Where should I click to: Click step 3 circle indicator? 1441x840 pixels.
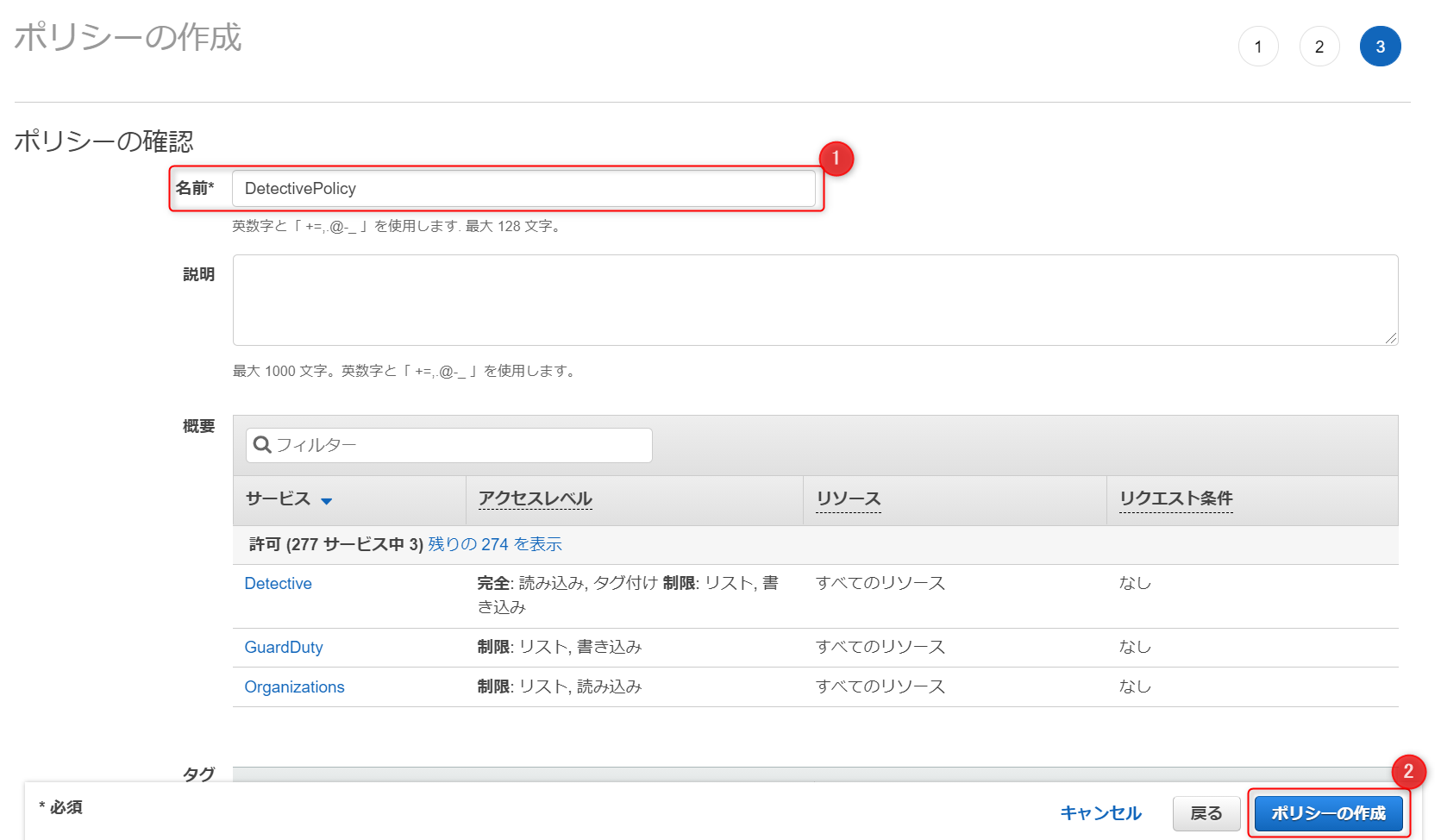(x=1380, y=47)
